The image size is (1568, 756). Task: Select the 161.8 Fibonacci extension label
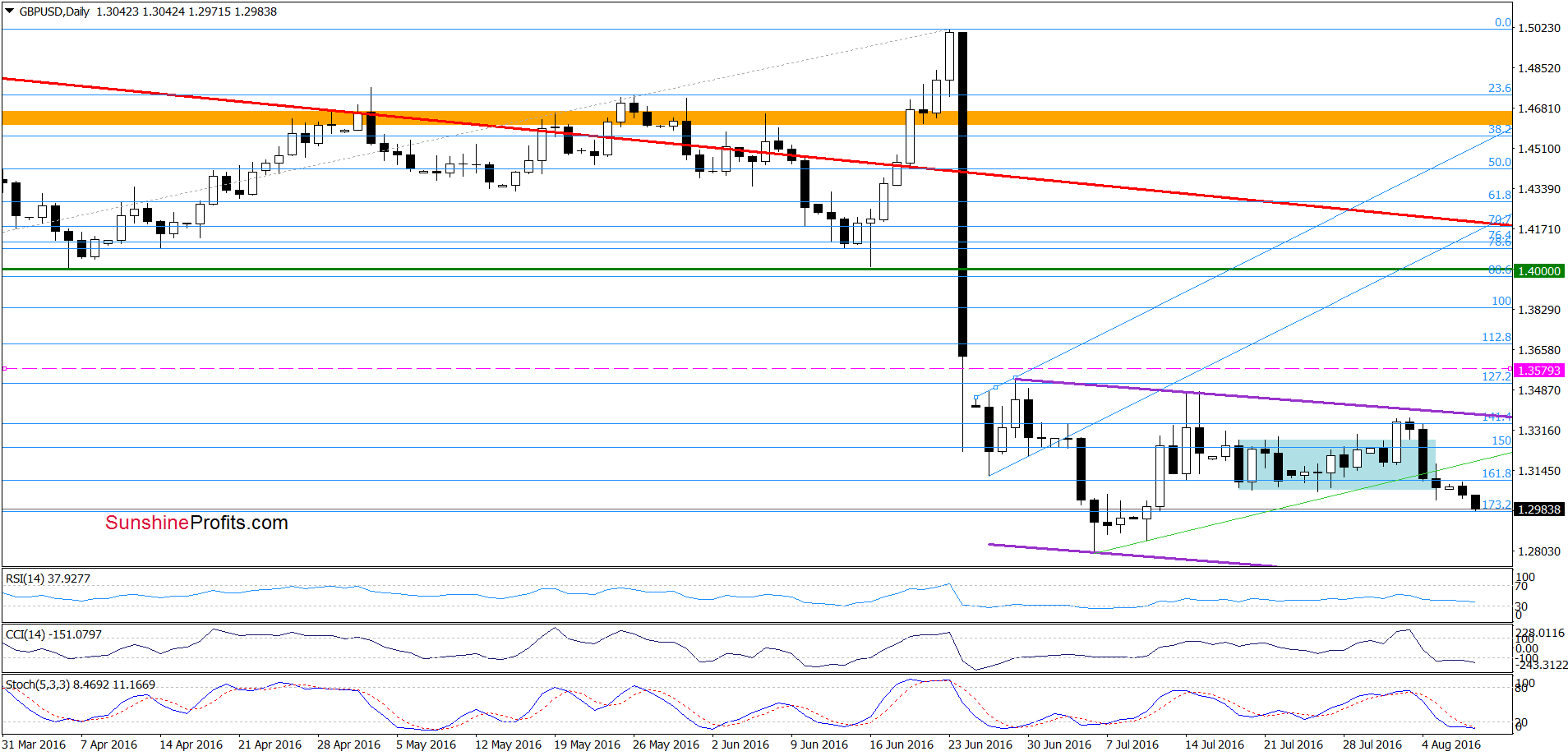(1497, 473)
